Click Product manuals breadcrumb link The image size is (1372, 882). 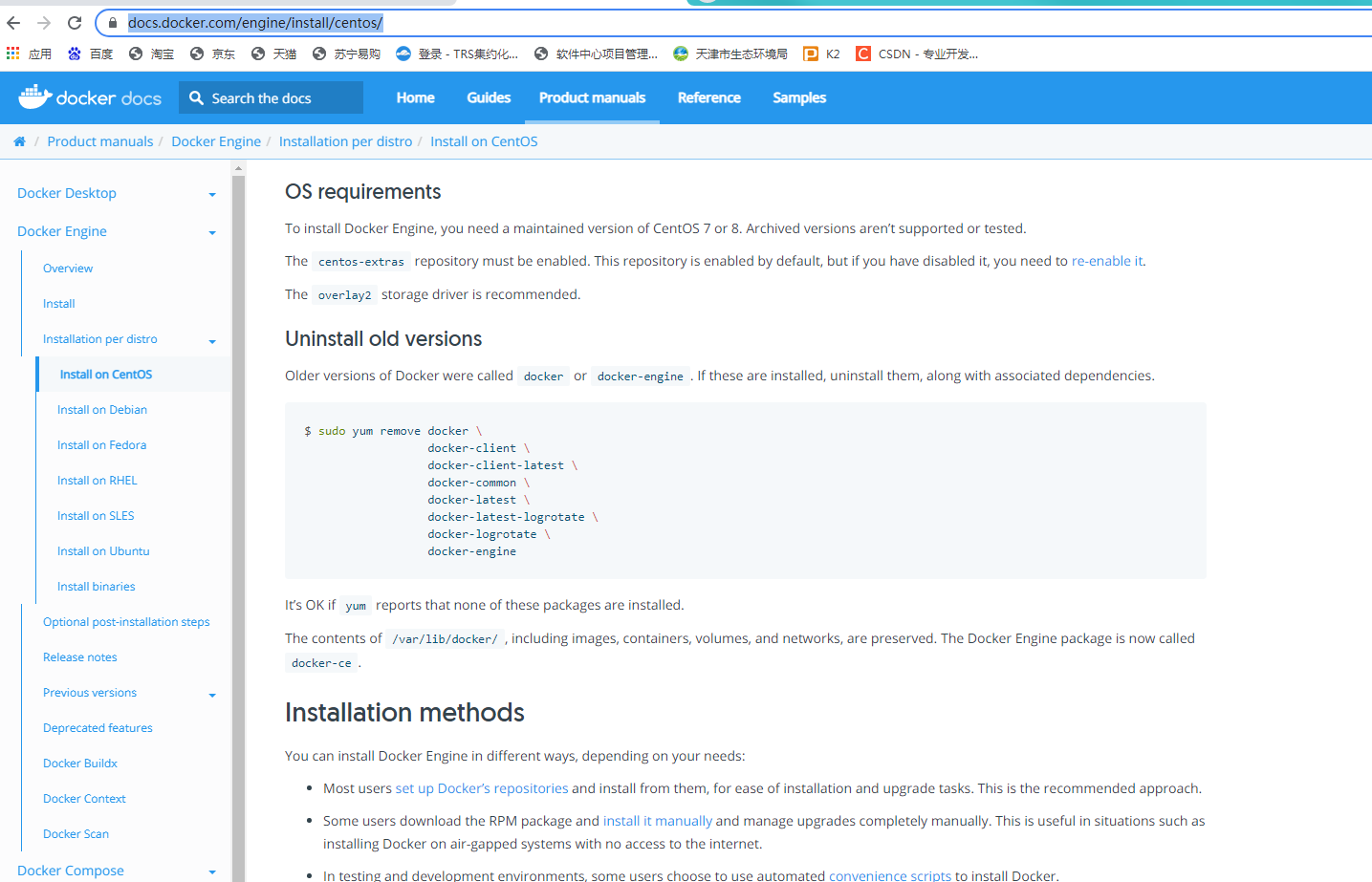click(x=100, y=141)
